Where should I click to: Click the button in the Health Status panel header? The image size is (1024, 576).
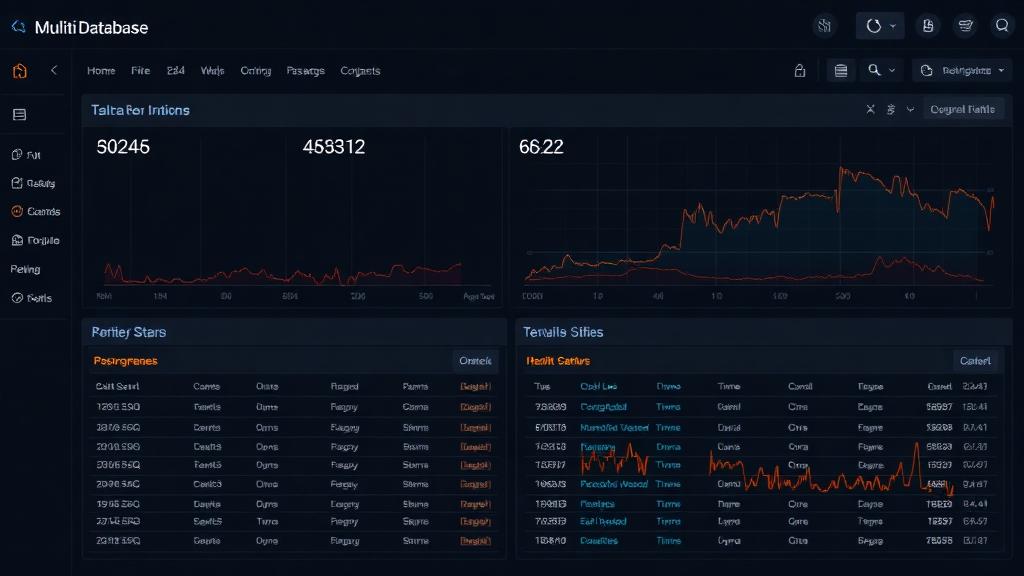coord(975,361)
